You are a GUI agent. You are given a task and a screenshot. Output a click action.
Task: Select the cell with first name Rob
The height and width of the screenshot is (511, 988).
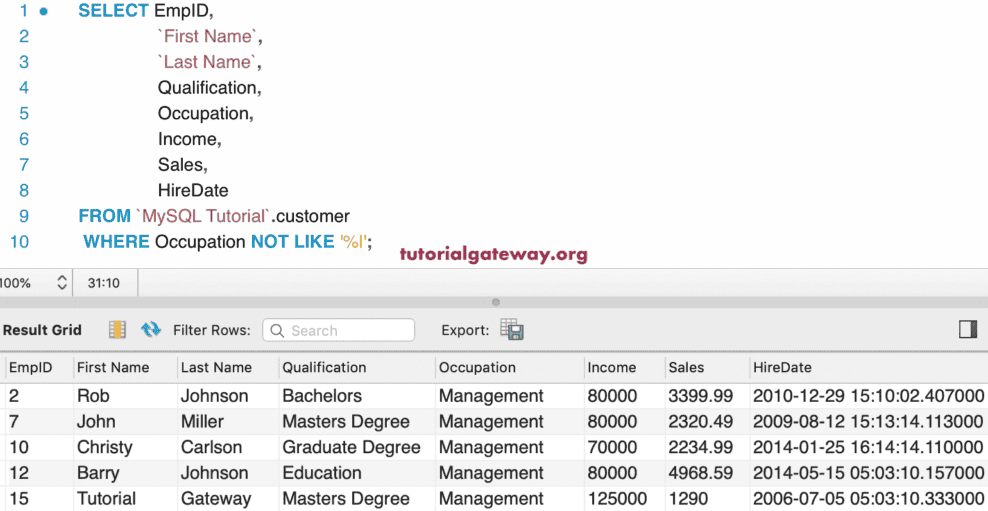pyautogui.click(x=93, y=396)
